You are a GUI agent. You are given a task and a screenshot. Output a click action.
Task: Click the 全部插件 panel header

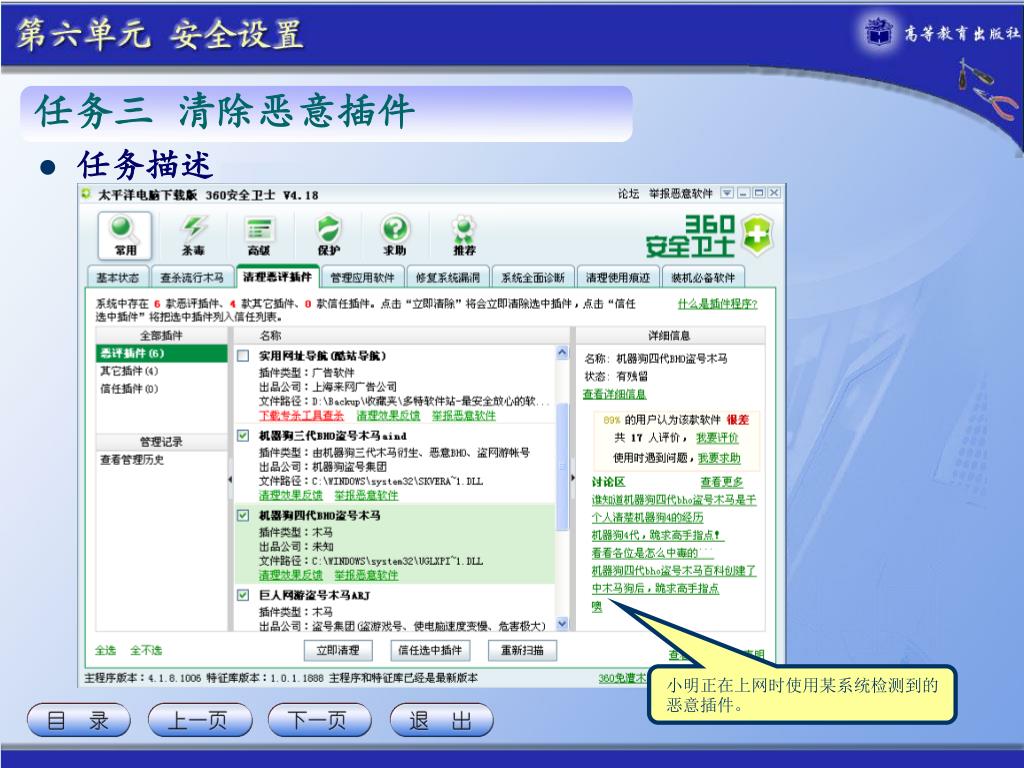pyautogui.click(x=161, y=336)
